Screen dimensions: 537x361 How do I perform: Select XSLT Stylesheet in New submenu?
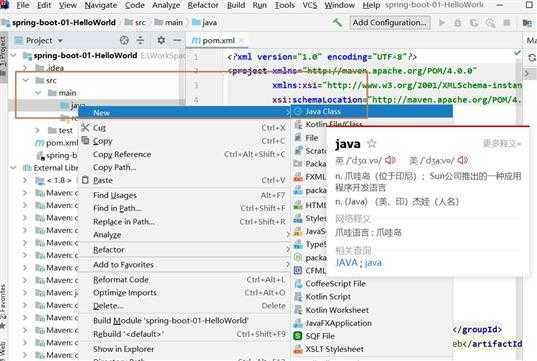coord(372,349)
